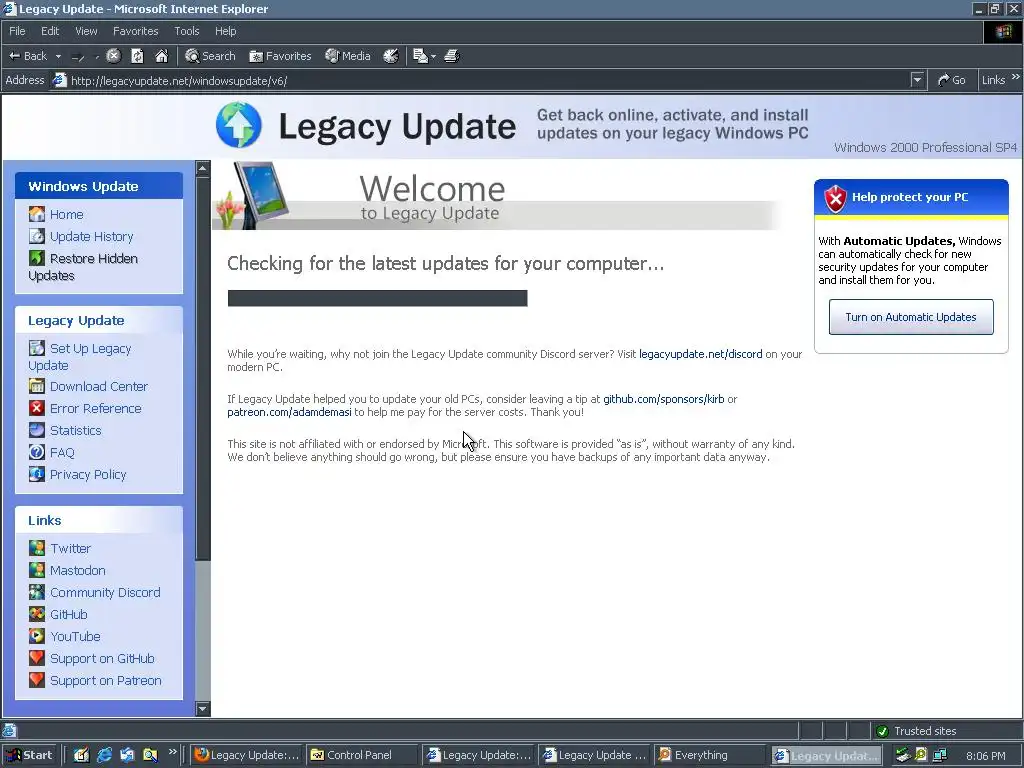Click the Twitter link icon

click(x=37, y=548)
